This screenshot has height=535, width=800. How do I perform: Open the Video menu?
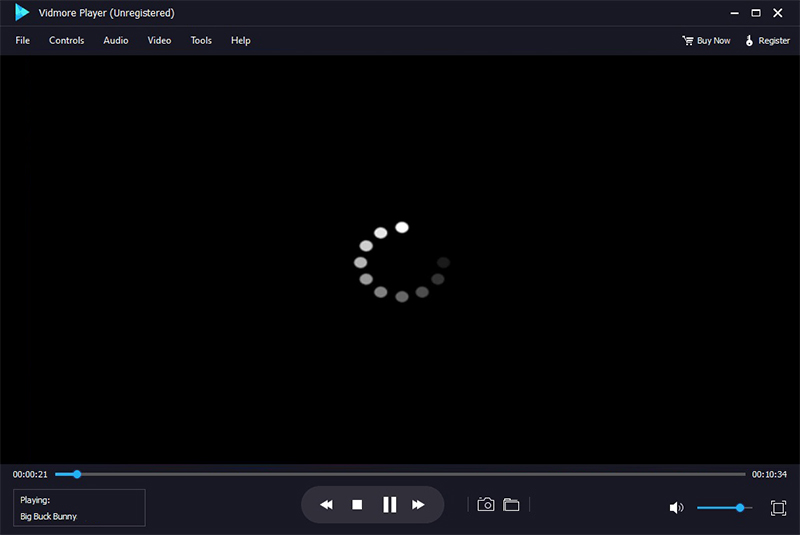coord(159,40)
